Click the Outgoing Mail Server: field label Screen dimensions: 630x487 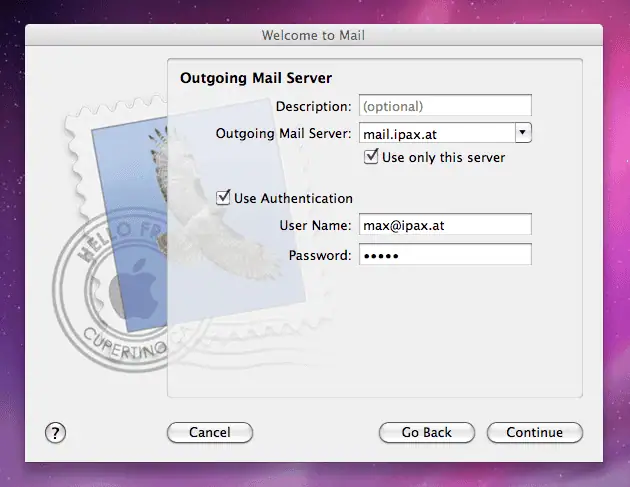tap(283, 132)
